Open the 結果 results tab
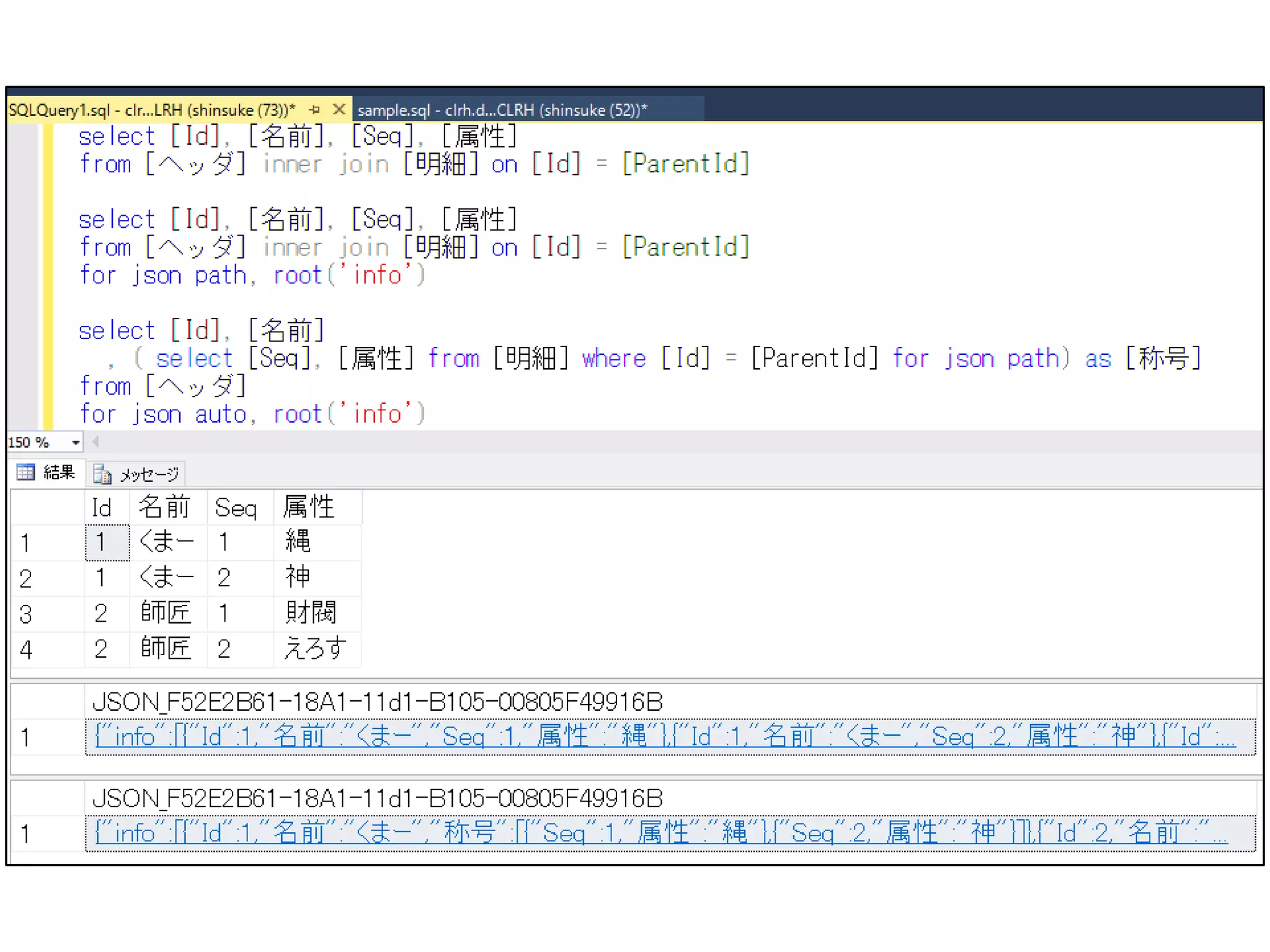 [x=59, y=472]
